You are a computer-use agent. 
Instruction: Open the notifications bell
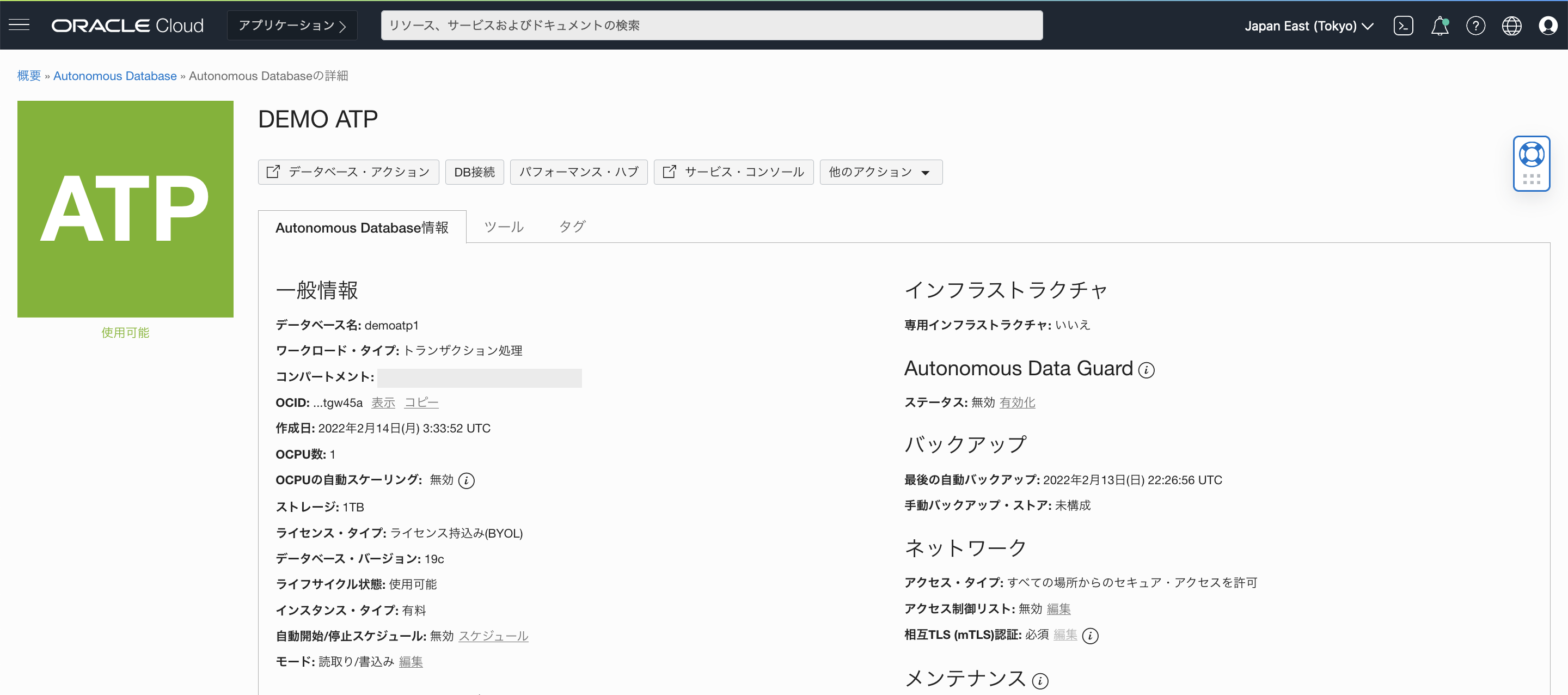[1440, 25]
